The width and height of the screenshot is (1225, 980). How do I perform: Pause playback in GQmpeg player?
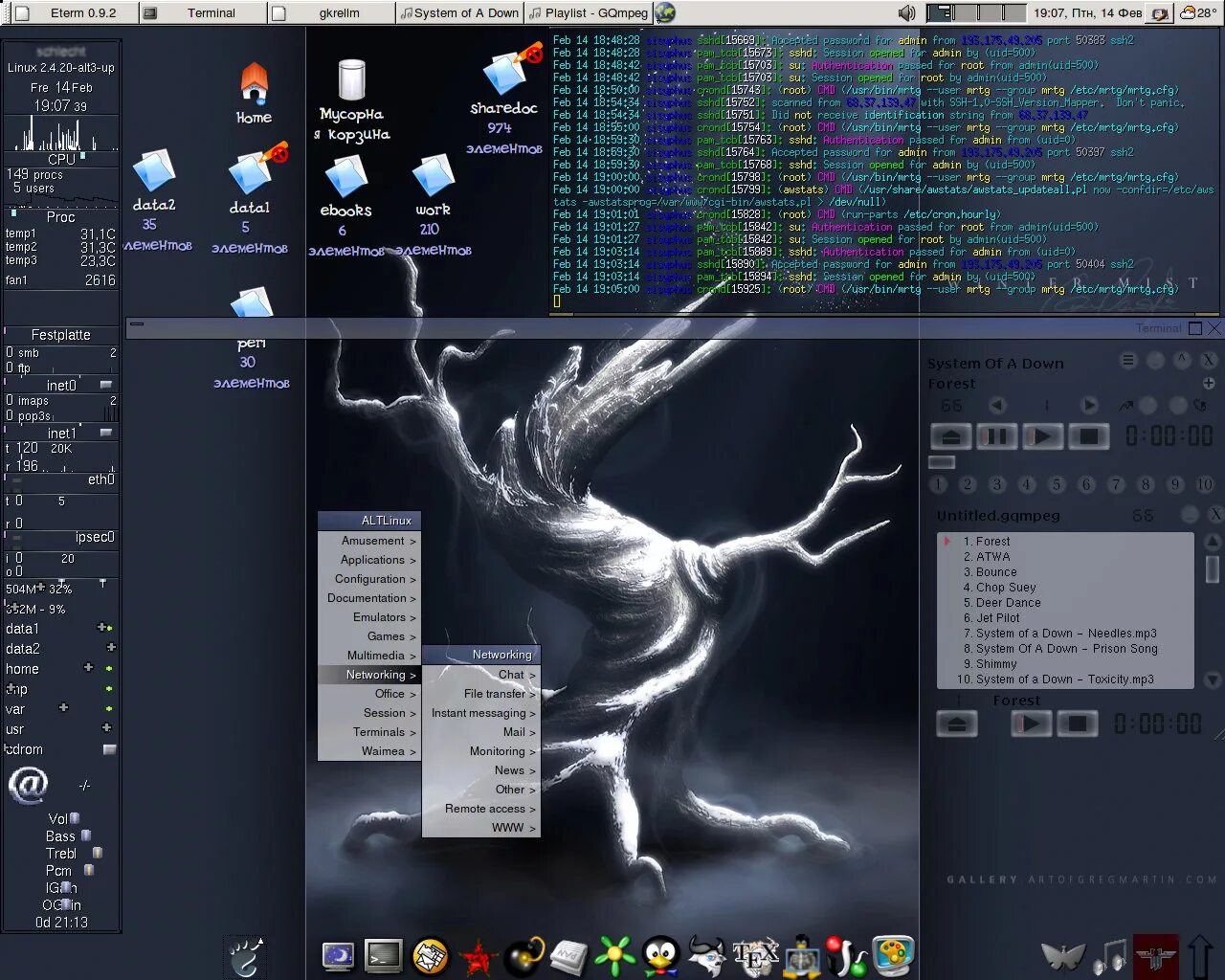click(x=996, y=437)
